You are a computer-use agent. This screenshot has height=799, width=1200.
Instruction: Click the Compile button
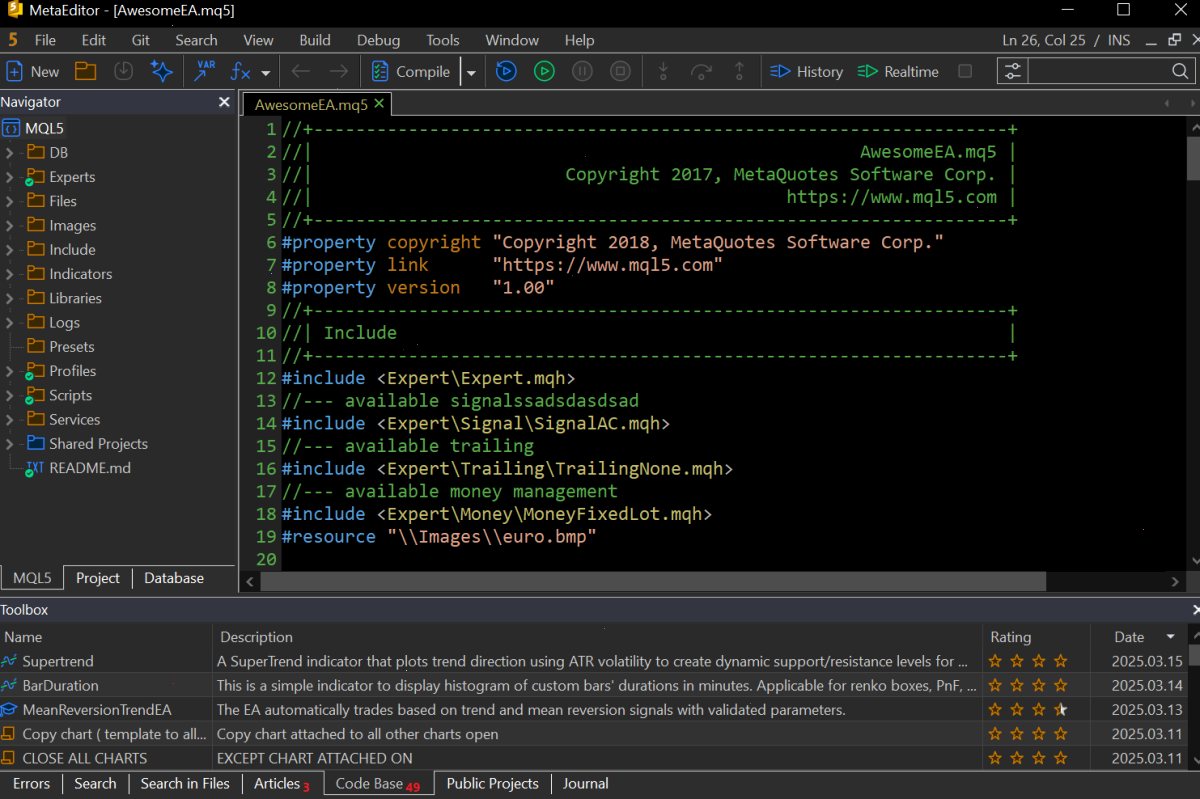coord(411,71)
